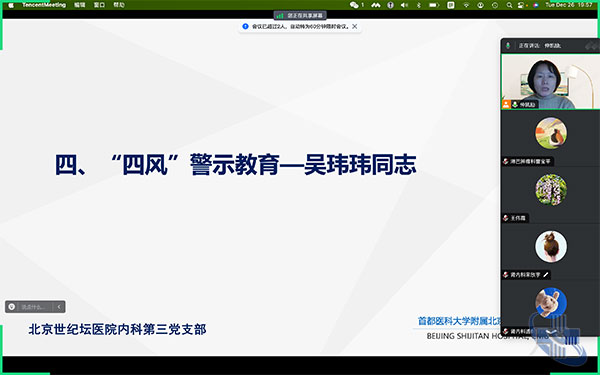Open the Bluetooth menu bar icon
Image resolution: width=600 pixels, height=375 pixels.
click(x=419, y=5)
